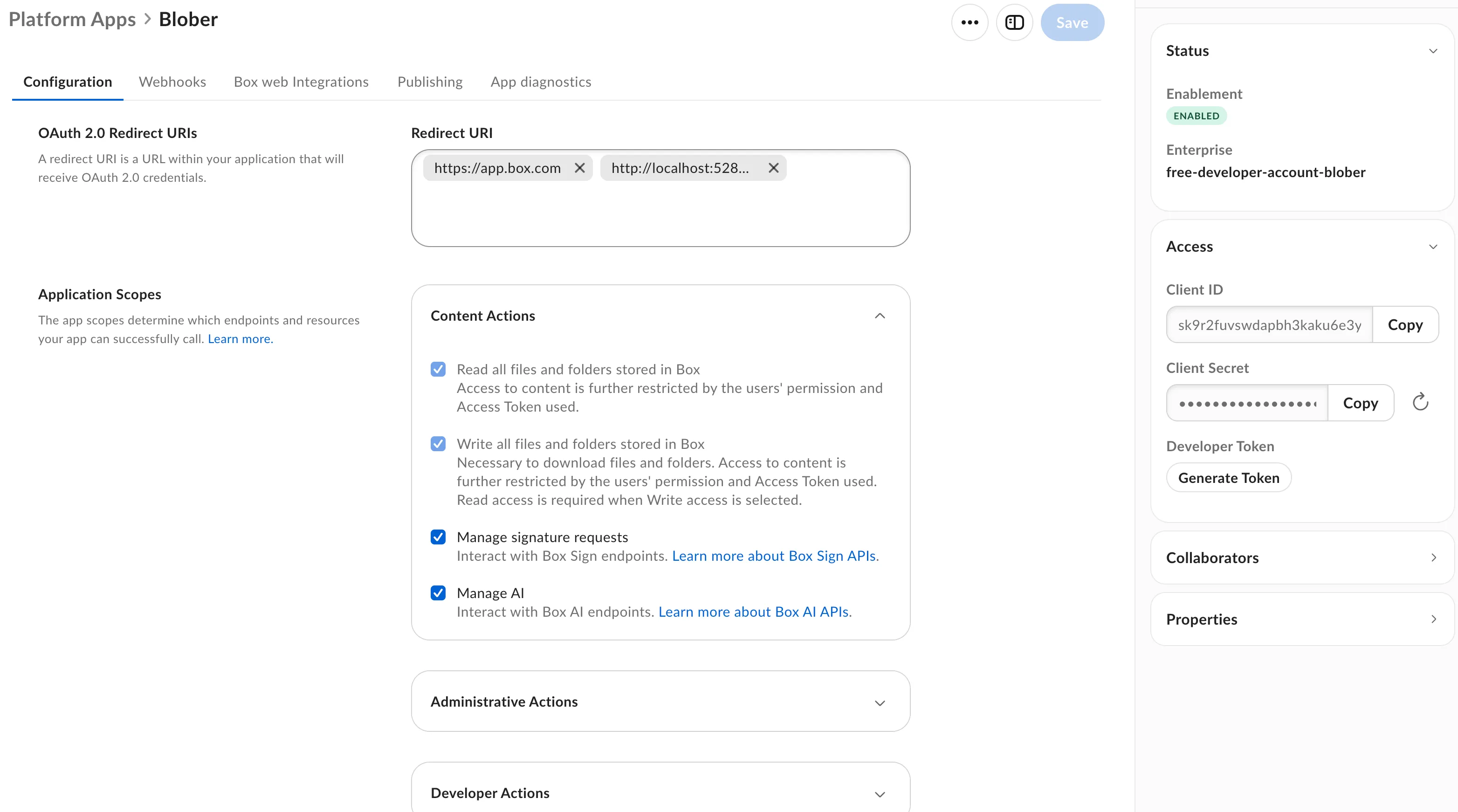1458x812 pixels.
Task: Click the Developer Token label
Action: [1220, 447]
